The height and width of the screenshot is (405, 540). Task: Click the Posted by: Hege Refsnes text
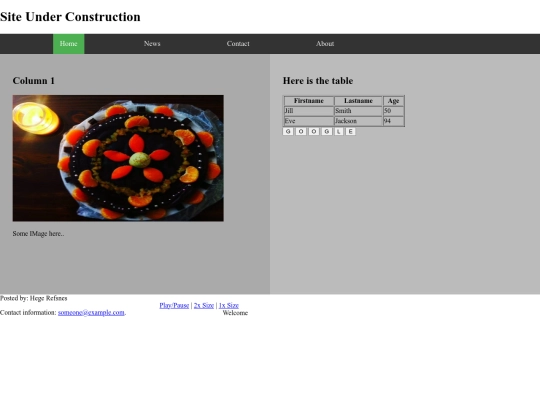coord(34,298)
